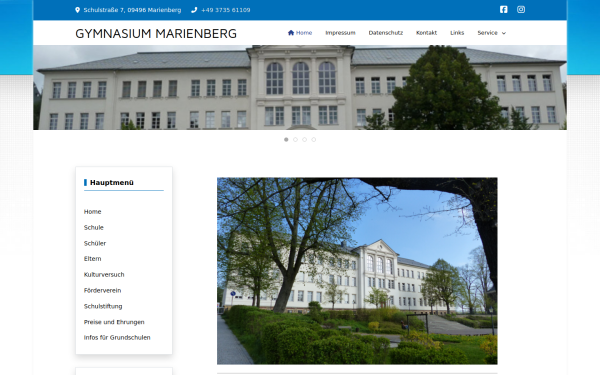Image resolution: width=600 pixels, height=375 pixels.
Task: Open Infos für Grundschulen menu entry
Action: coord(117,338)
